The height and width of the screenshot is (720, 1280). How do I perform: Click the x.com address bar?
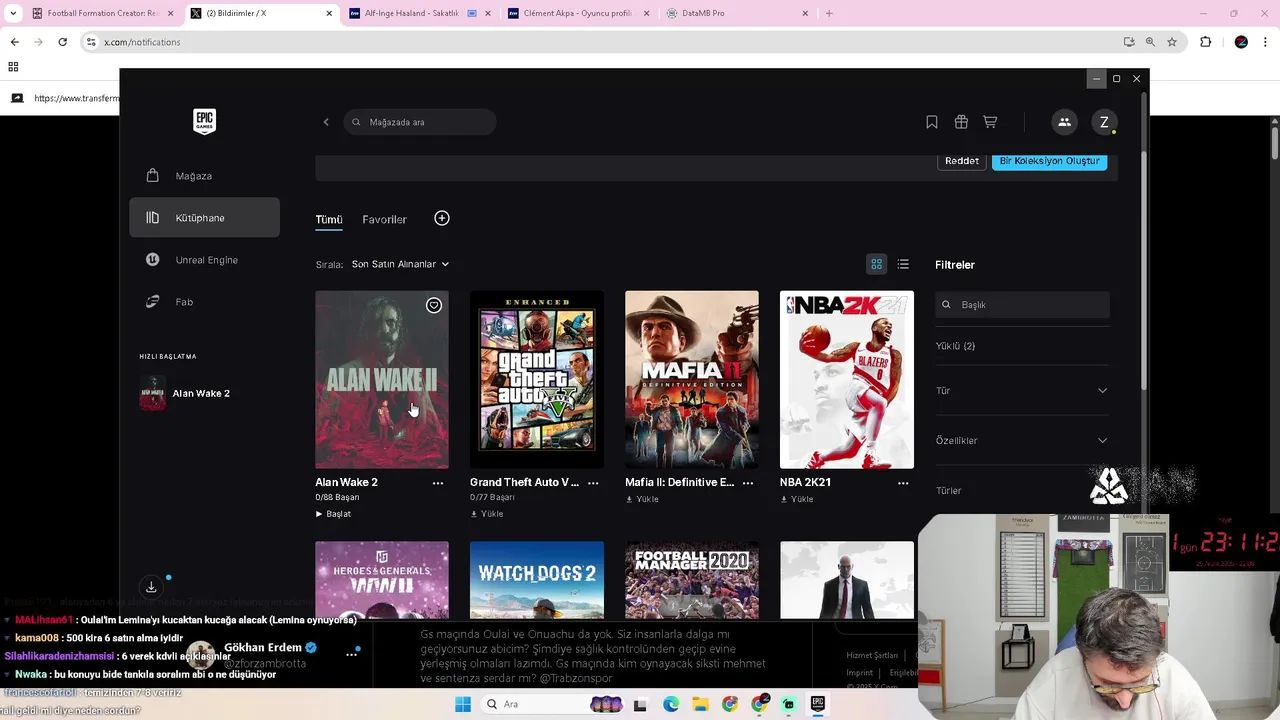point(600,42)
